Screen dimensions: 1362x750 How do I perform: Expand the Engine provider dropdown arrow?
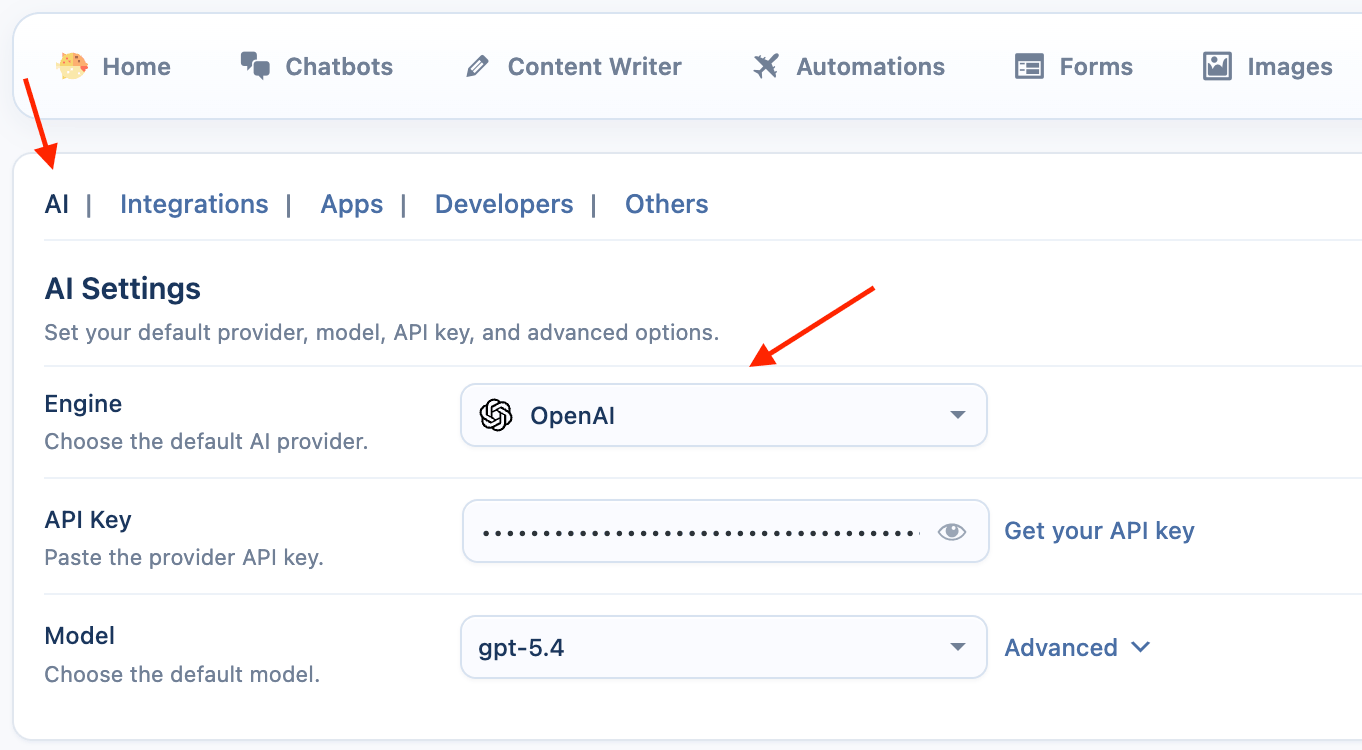[957, 415]
